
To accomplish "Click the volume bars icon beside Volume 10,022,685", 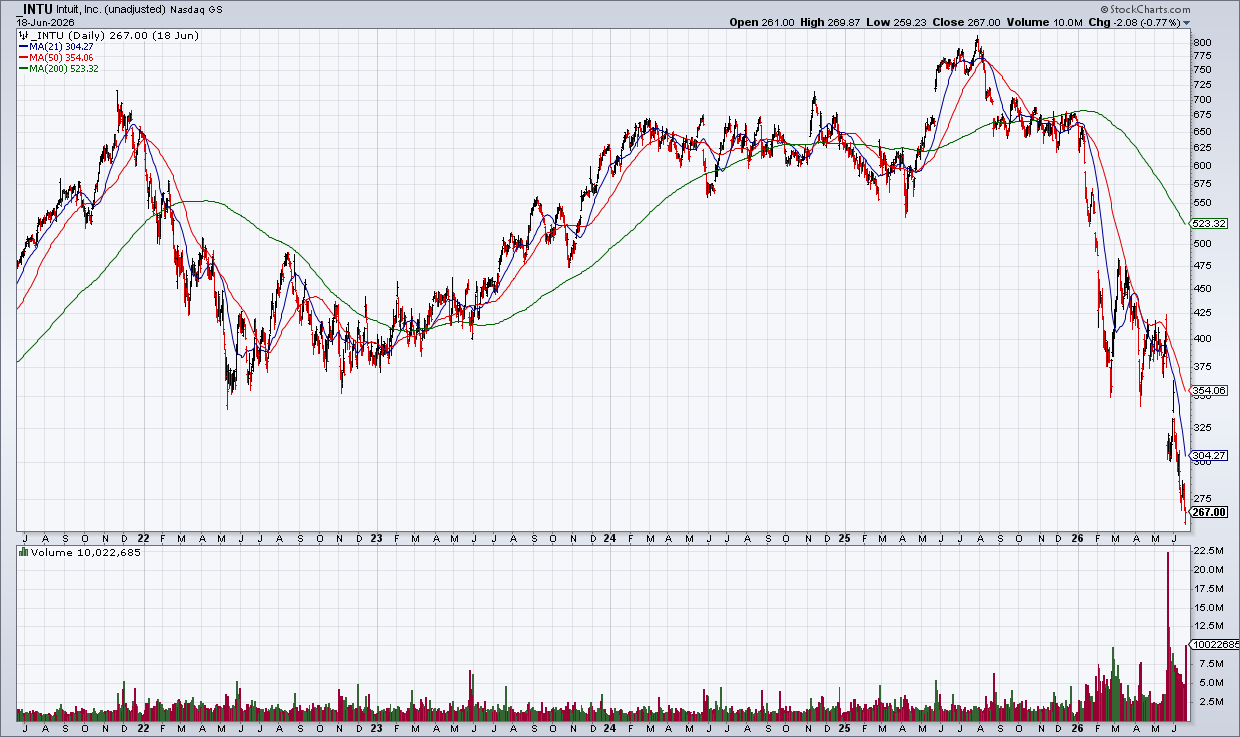I will (23, 552).
